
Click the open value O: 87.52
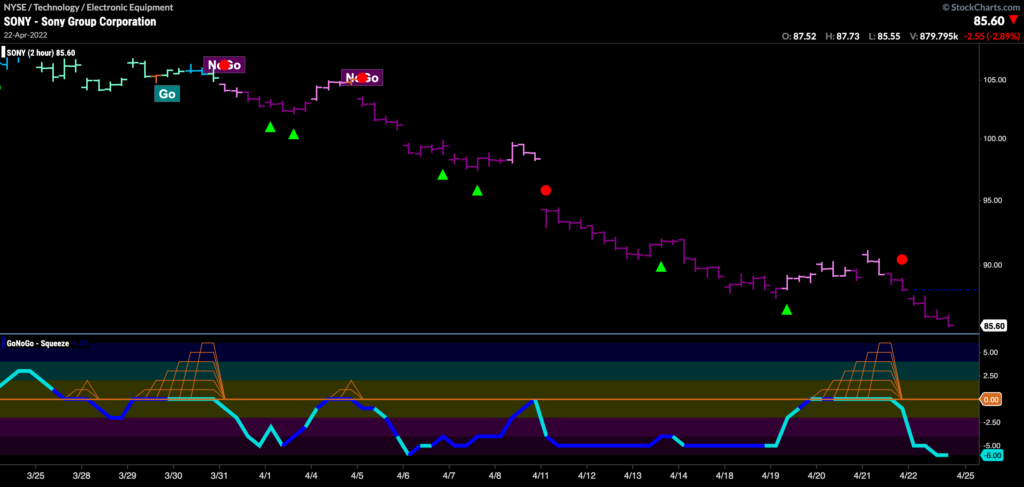click(797, 37)
